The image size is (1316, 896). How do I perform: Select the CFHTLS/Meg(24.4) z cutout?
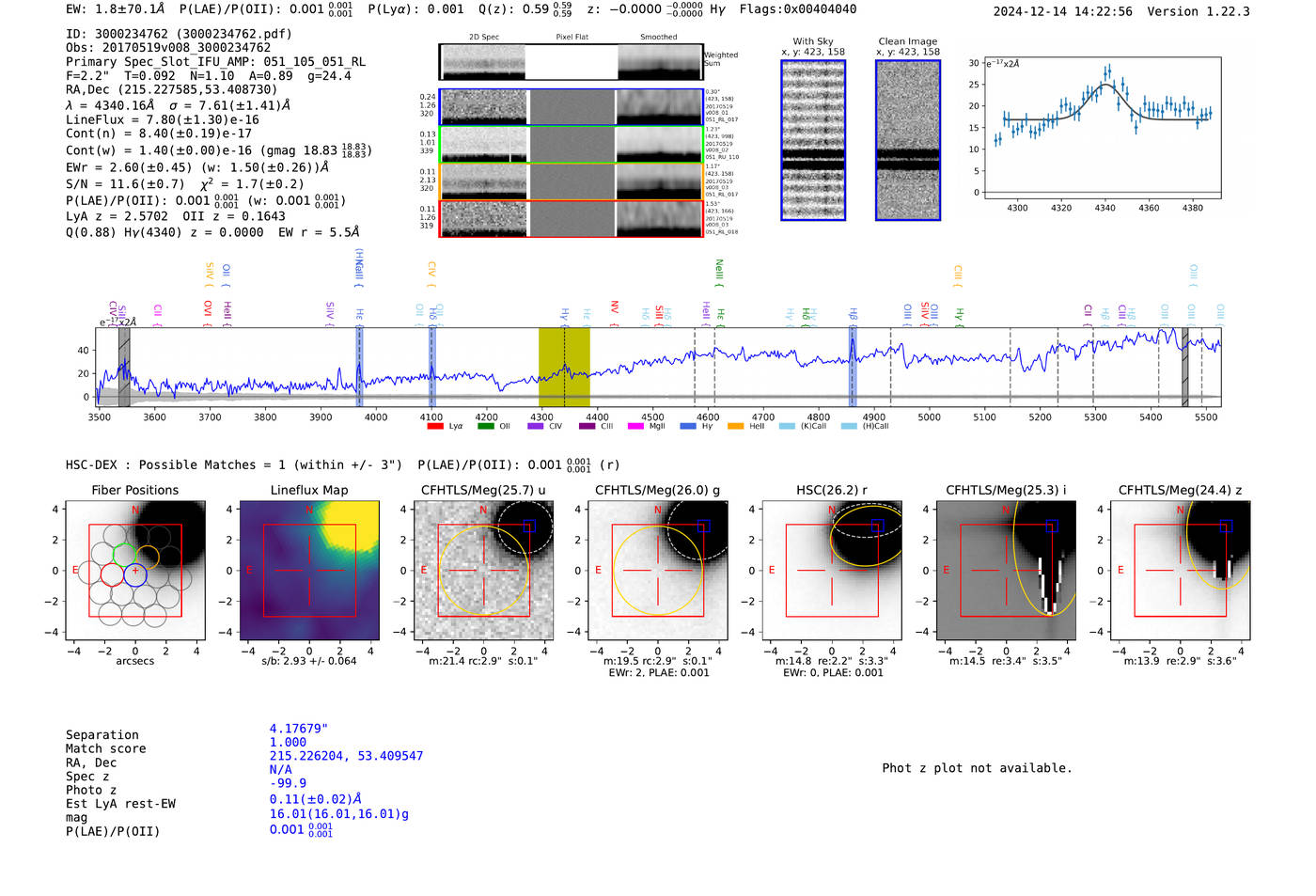[x=1180, y=570]
